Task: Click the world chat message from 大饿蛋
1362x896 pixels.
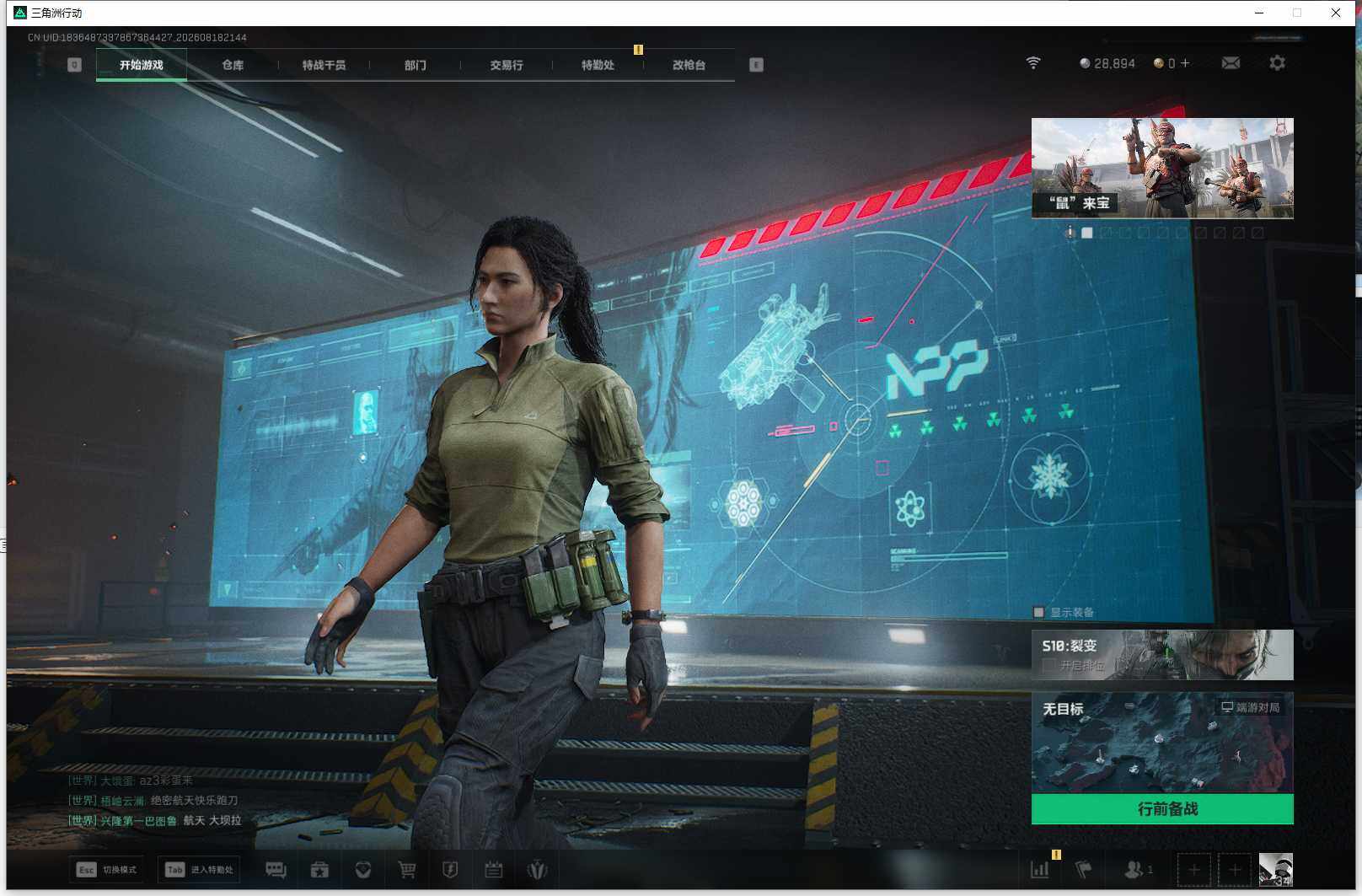Action: tap(131, 781)
